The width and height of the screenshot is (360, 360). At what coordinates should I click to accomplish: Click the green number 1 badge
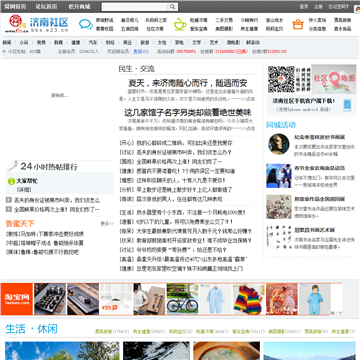[x=11, y=181]
